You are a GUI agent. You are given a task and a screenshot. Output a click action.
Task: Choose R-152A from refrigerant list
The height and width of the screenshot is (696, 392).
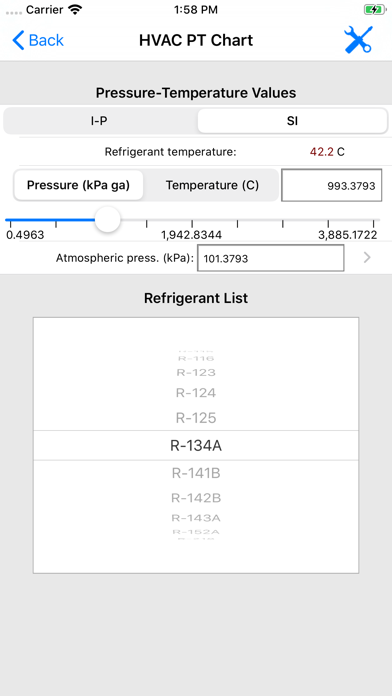pyautogui.click(x=196, y=532)
